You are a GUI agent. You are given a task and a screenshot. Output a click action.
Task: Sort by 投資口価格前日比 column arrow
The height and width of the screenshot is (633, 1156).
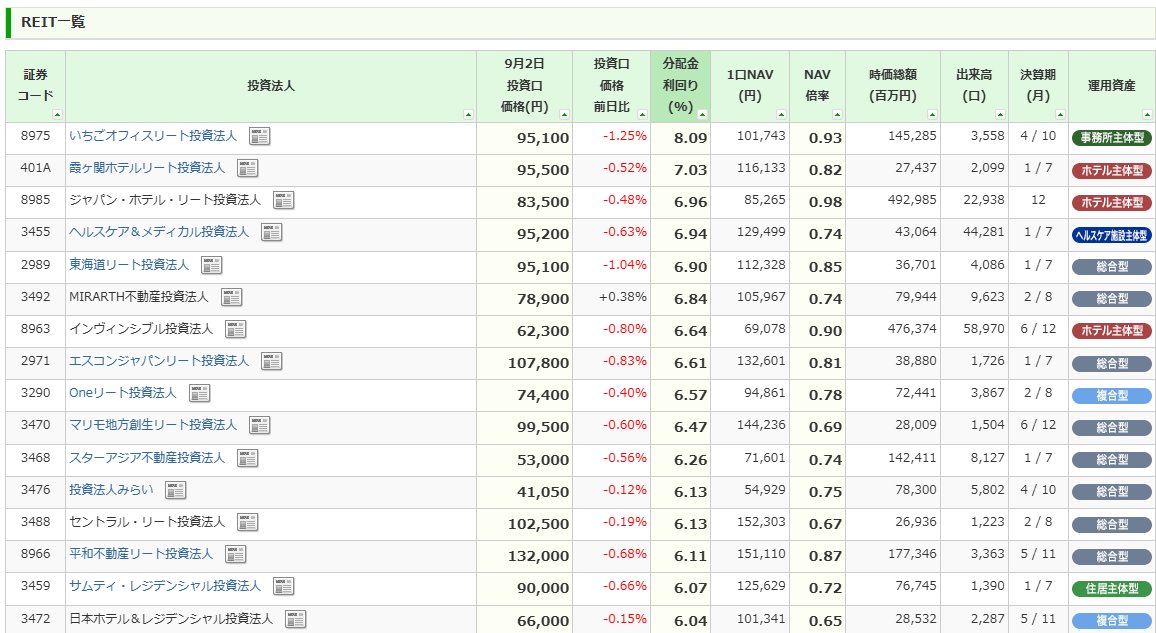click(642, 115)
